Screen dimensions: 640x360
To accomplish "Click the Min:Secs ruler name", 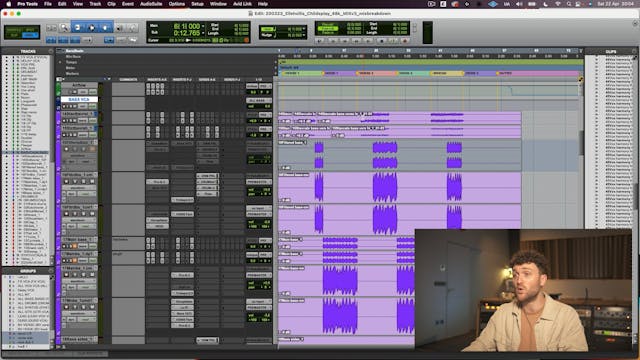I will [73, 57].
